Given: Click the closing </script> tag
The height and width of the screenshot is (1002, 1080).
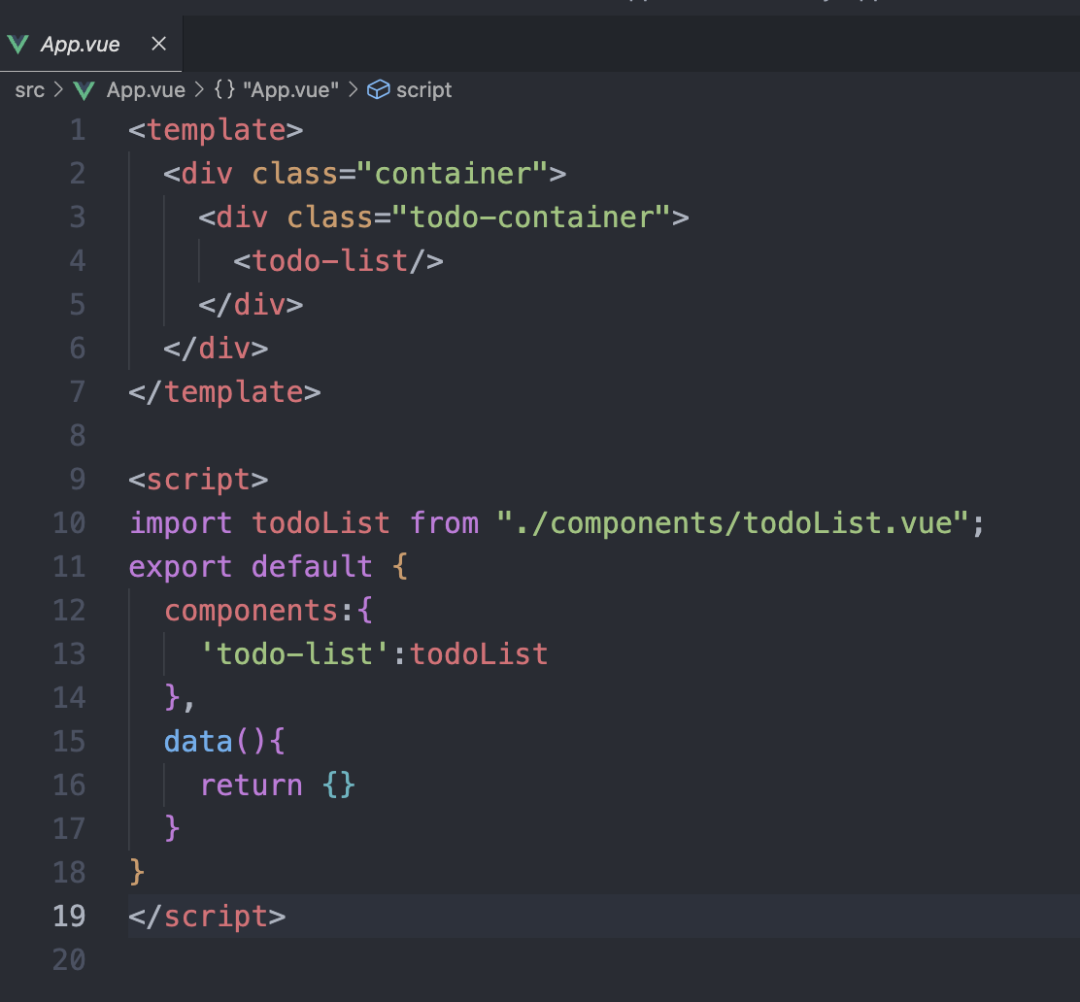Looking at the screenshot, I should tap(207, 916).
